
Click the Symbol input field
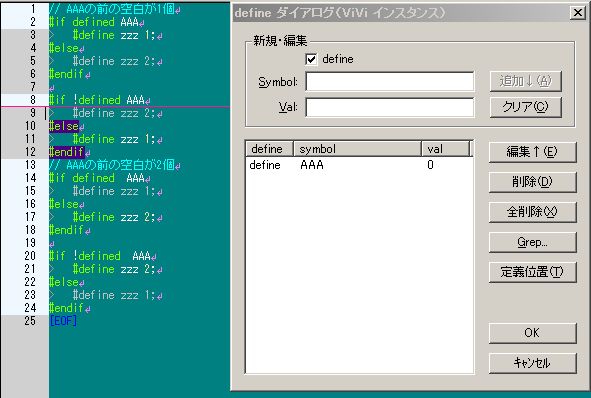[x=389, y=81]
